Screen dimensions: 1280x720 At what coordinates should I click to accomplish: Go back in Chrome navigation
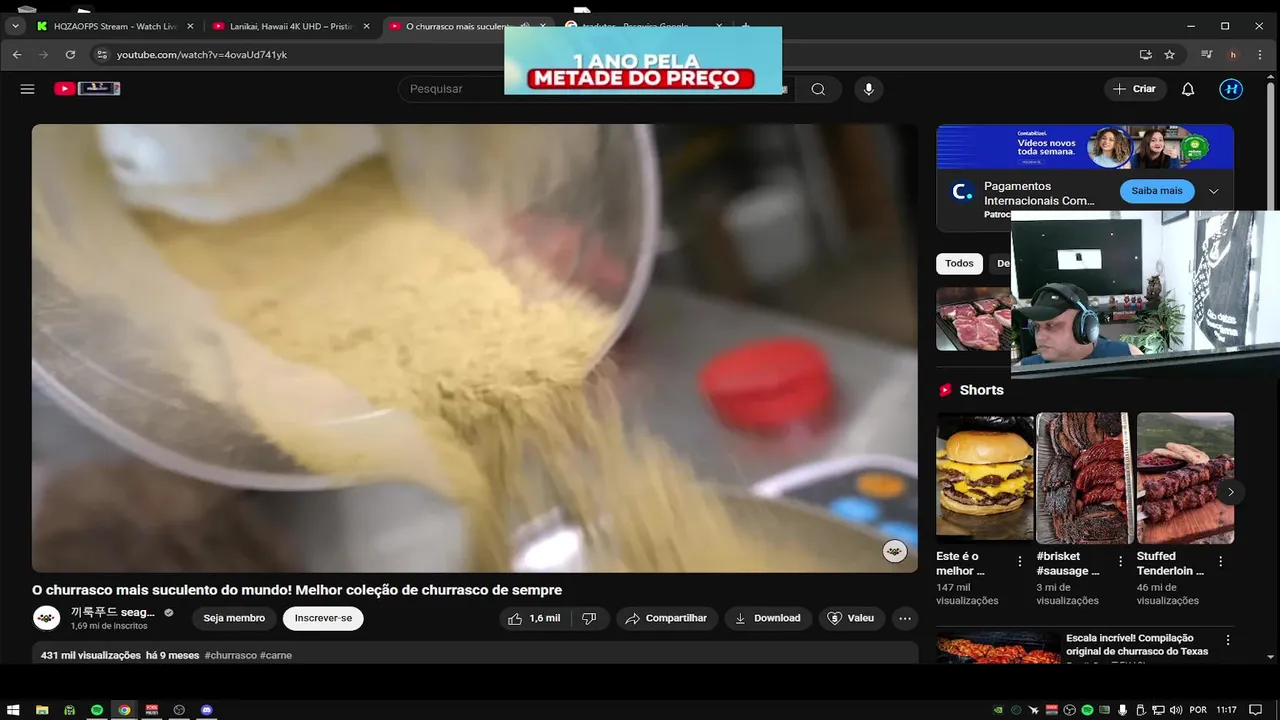click(x=17, y=54)
